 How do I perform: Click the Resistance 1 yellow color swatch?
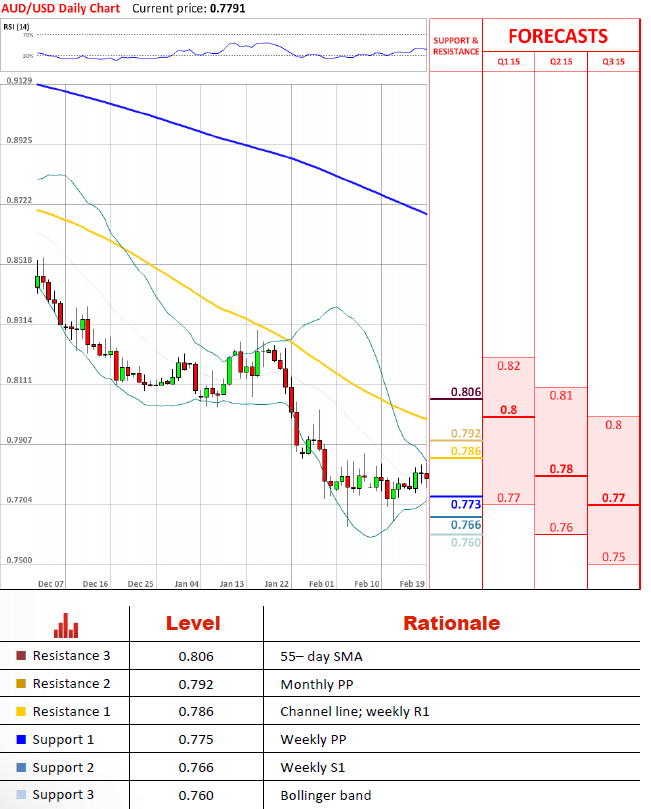(x=21, y=711)
